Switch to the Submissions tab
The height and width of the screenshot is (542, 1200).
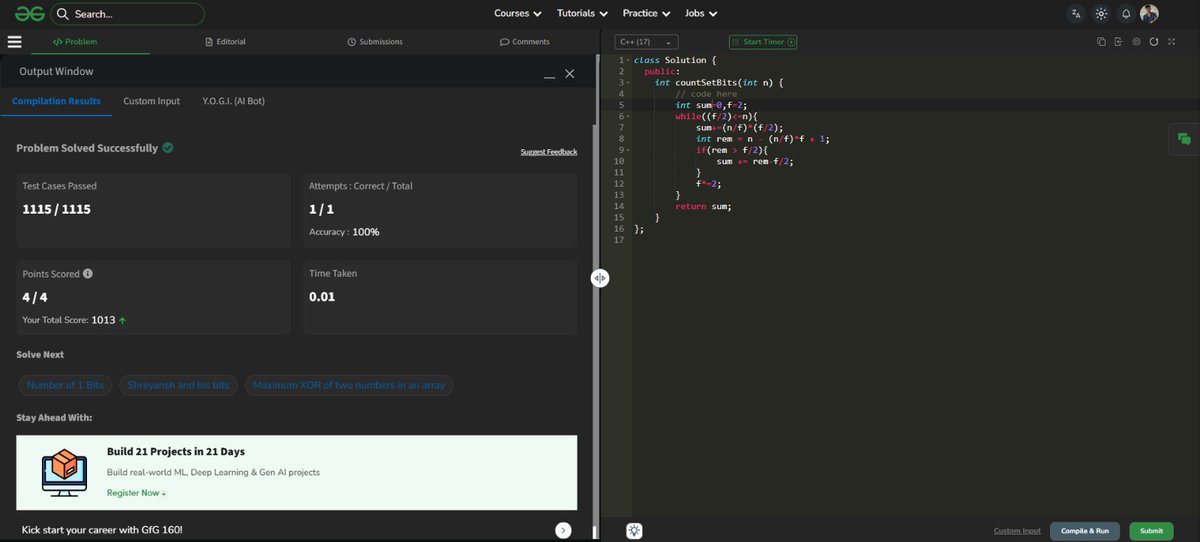pos(375,42)
